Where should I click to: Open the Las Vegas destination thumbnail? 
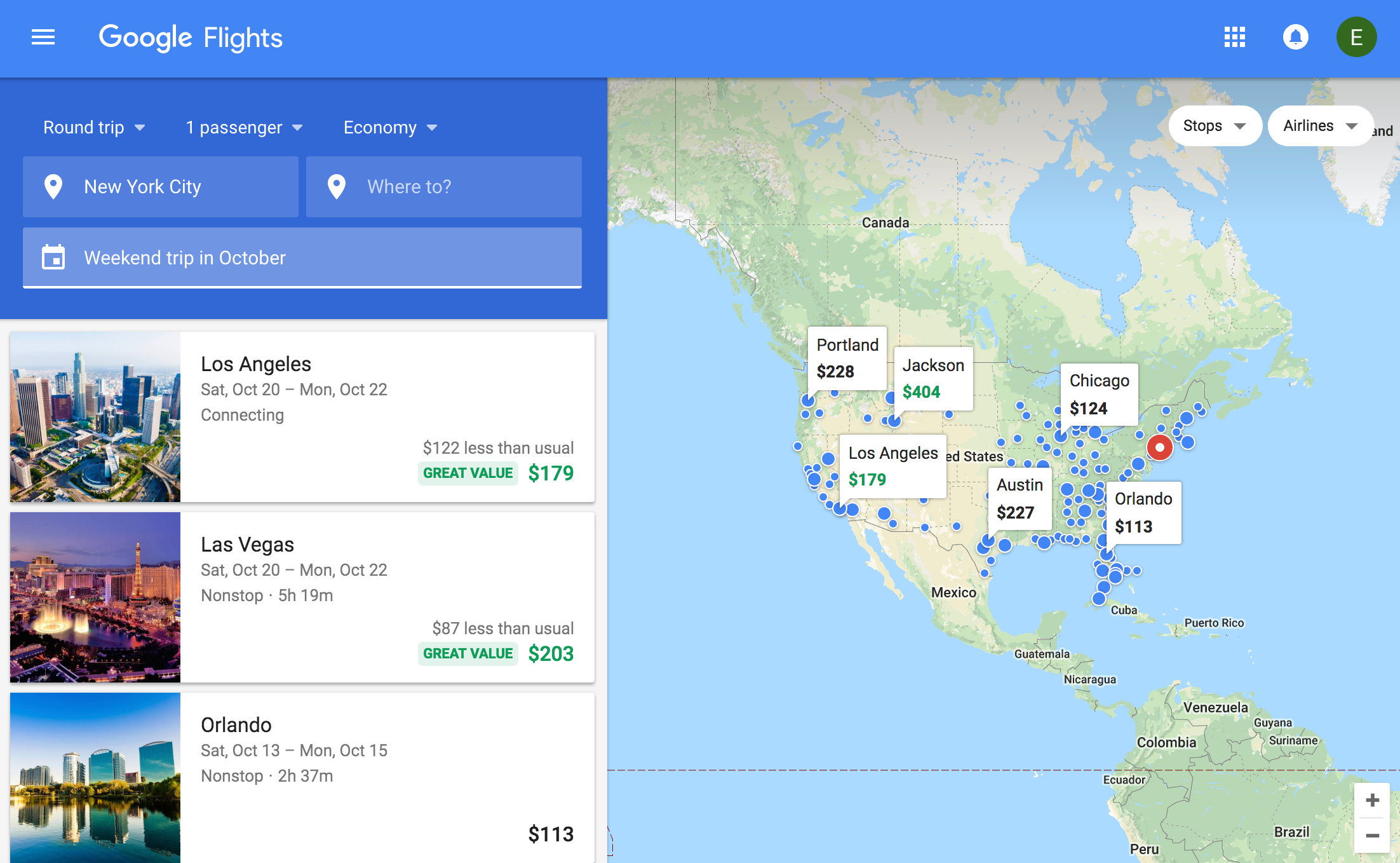tap(95, 598)
